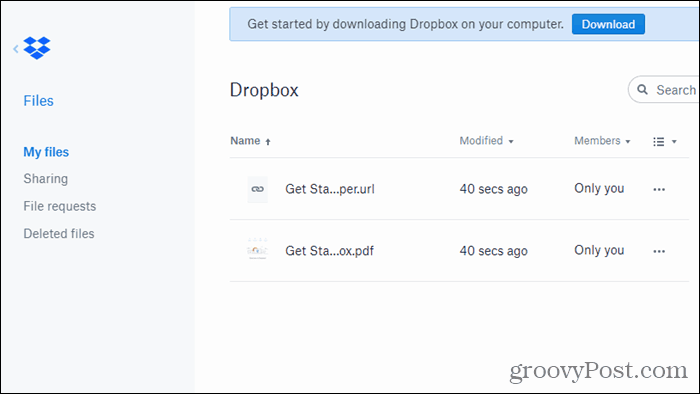Open file Get Sta...ox.pdf
This screenshot has width=700, height=394.
point(329,251)
